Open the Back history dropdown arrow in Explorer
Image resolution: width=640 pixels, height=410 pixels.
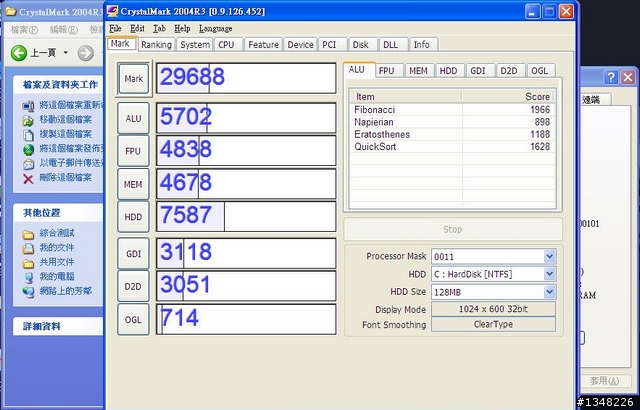pos(65,53)
